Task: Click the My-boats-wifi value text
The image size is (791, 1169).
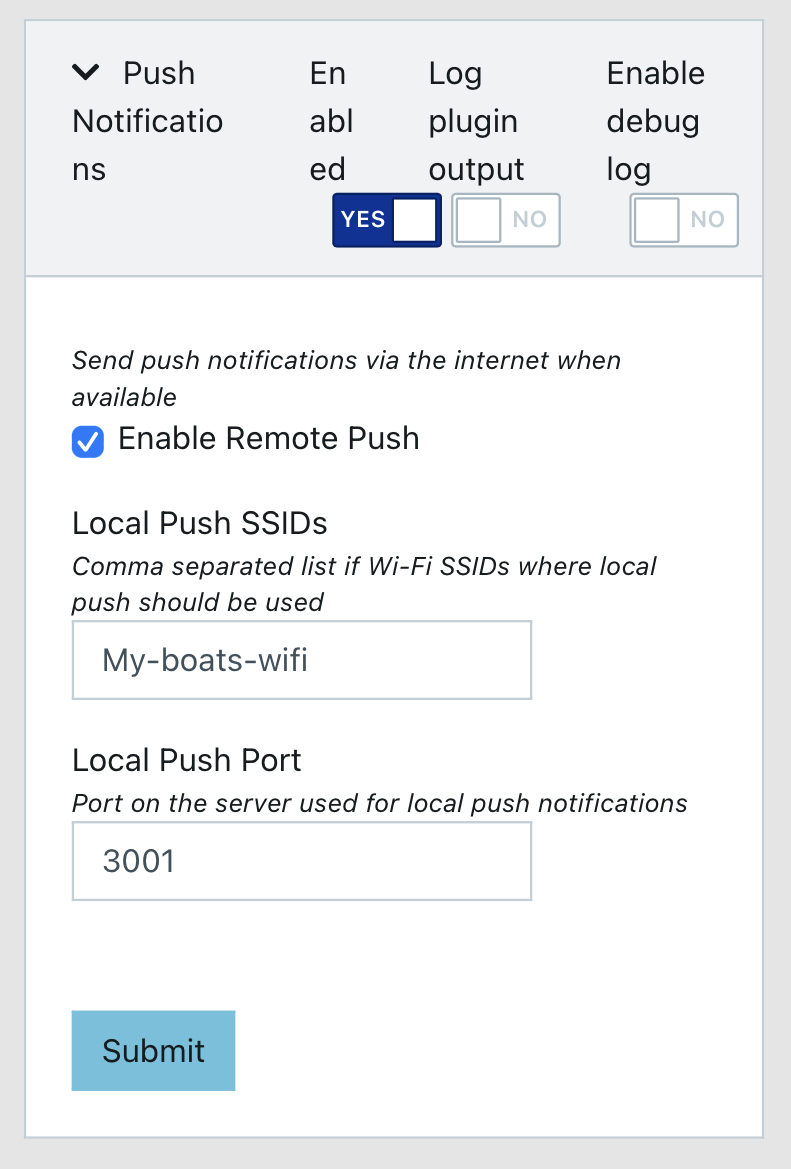Action: pyautogui.click(x=205, y=660)
